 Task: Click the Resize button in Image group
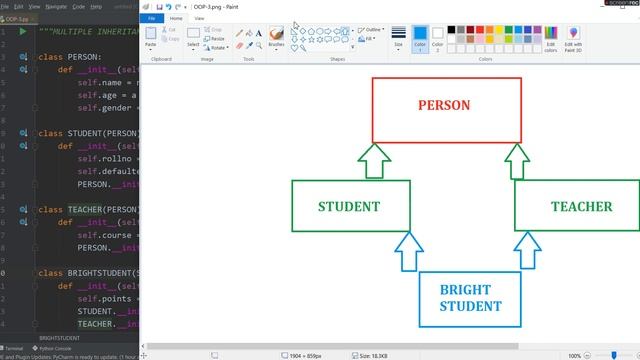coord(214,39)
